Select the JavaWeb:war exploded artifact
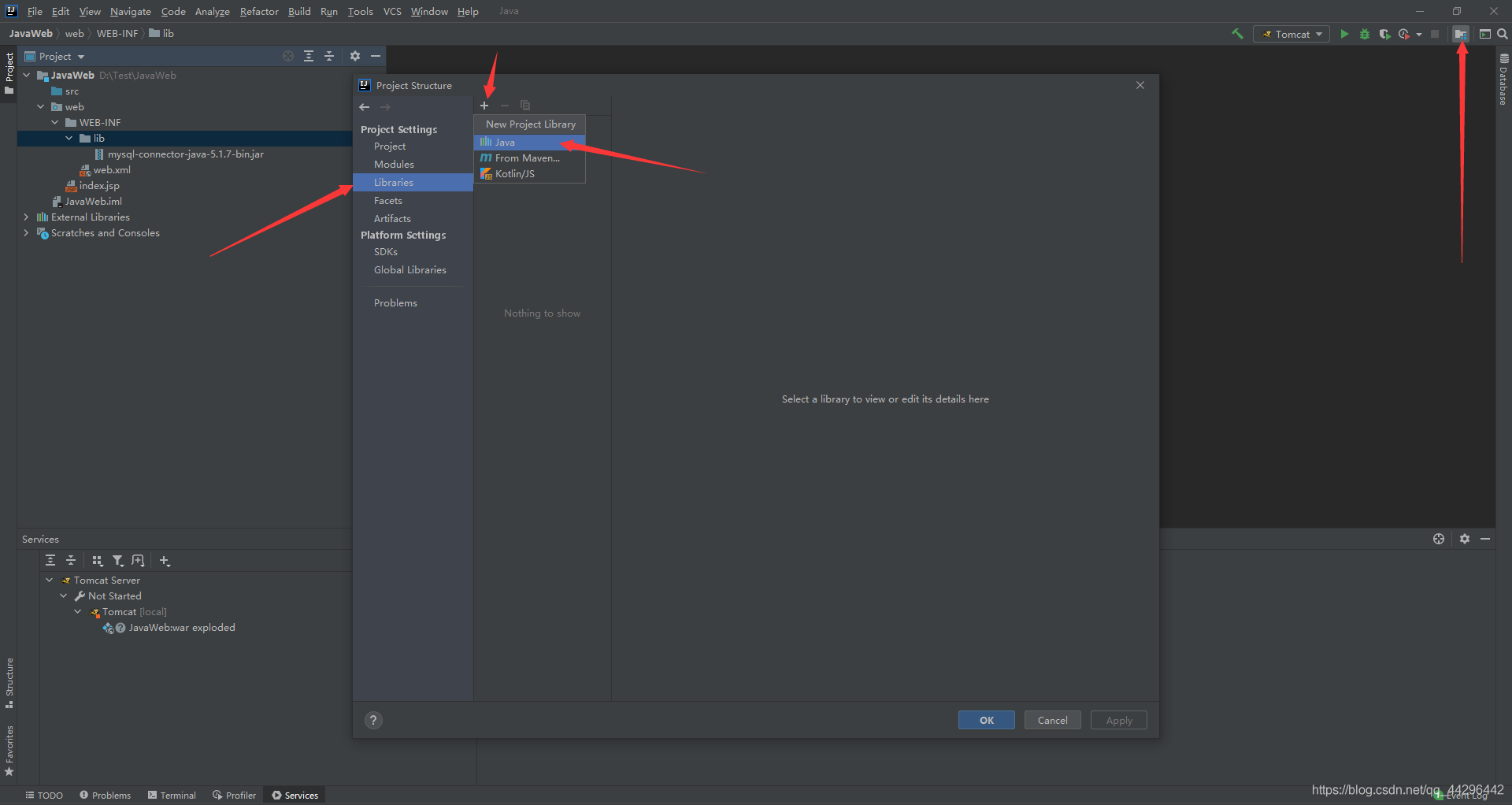Screen dimensions: 1512x805 click(181, 628)
